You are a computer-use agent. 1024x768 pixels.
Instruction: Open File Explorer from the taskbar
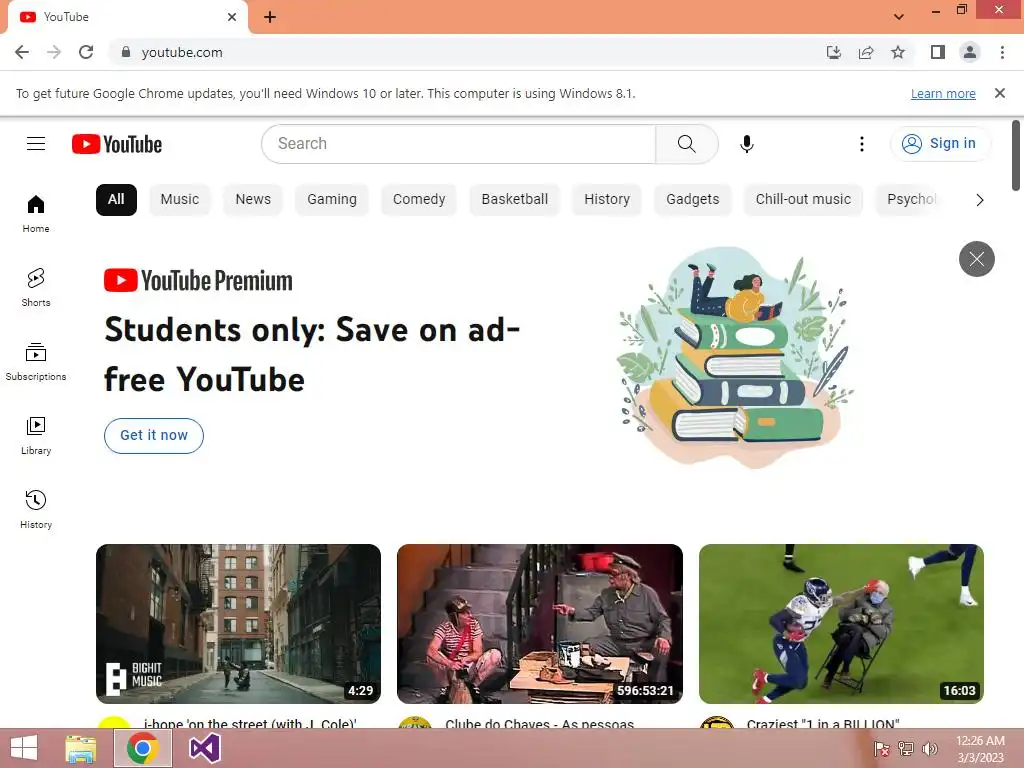(80, 748)
